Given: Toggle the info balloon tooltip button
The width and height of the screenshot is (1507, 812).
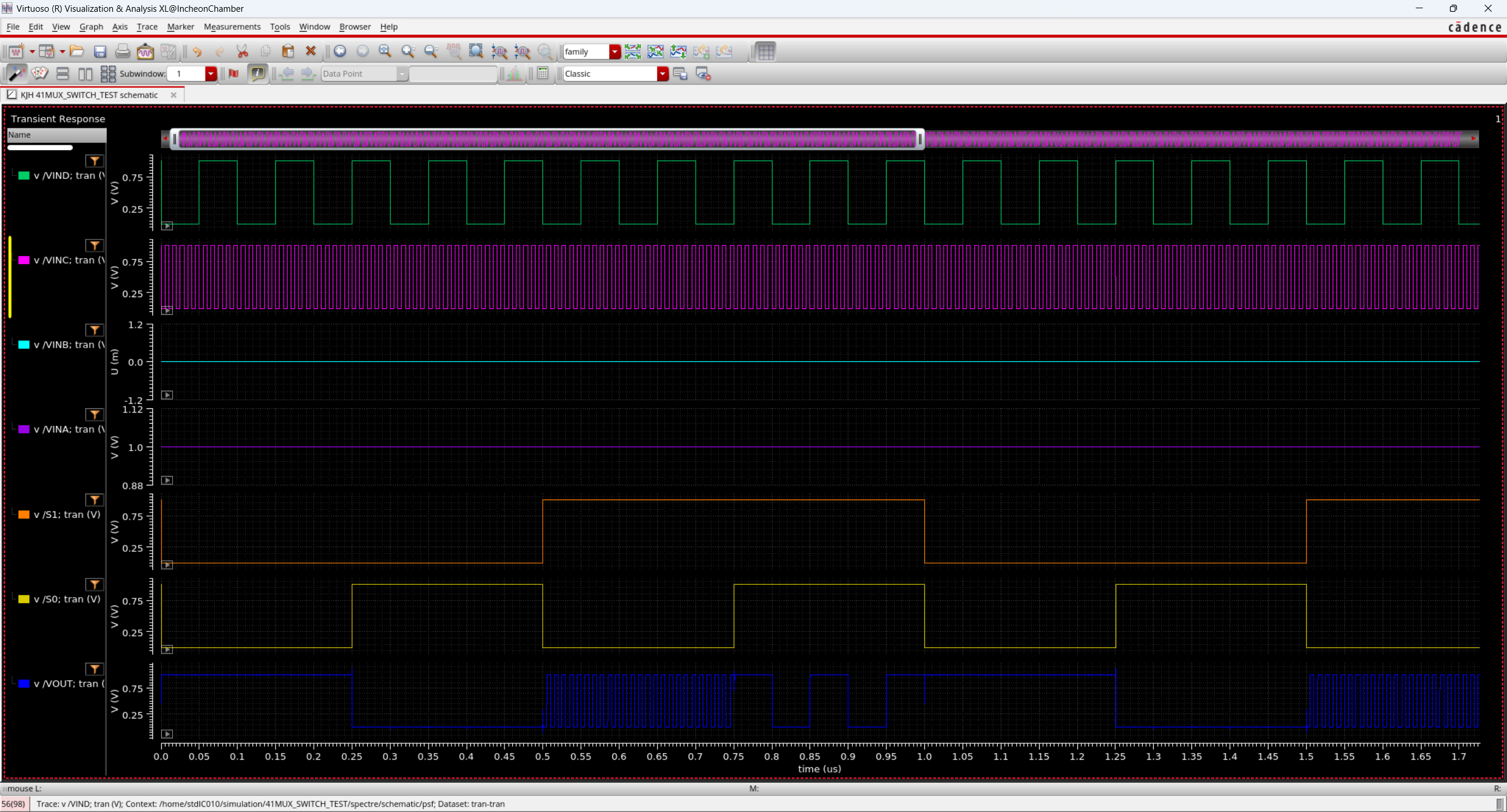Looking at the screenshot, I should coord(257,74).
